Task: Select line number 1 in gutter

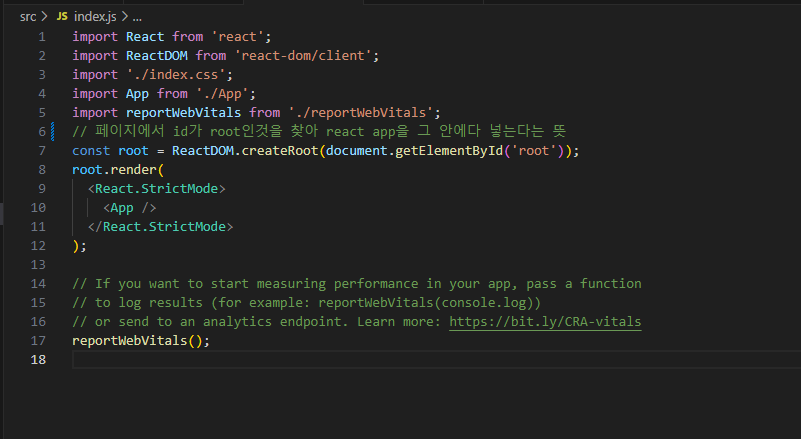Action: (42, 37)
